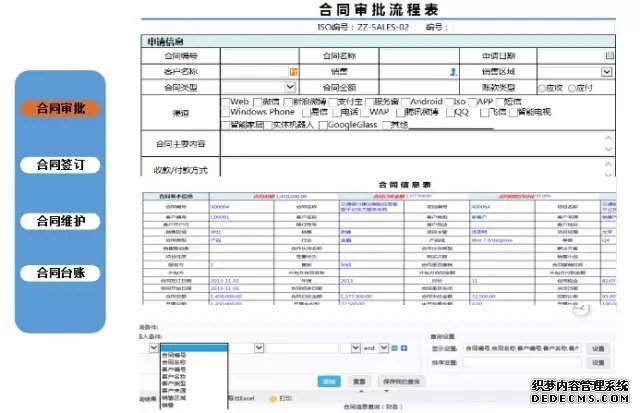Click 设置 next to 显示设置
Image resolution: width=640 pixels, height=413 pixels.
(598, 349)
